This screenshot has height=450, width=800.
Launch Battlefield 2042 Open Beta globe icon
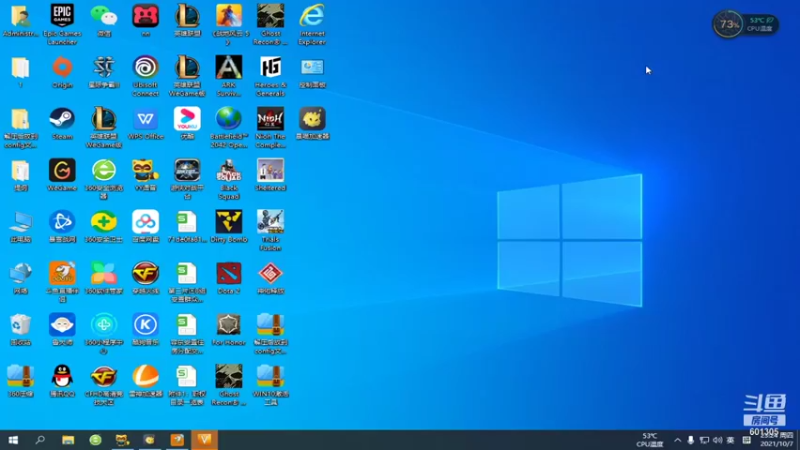229,128
